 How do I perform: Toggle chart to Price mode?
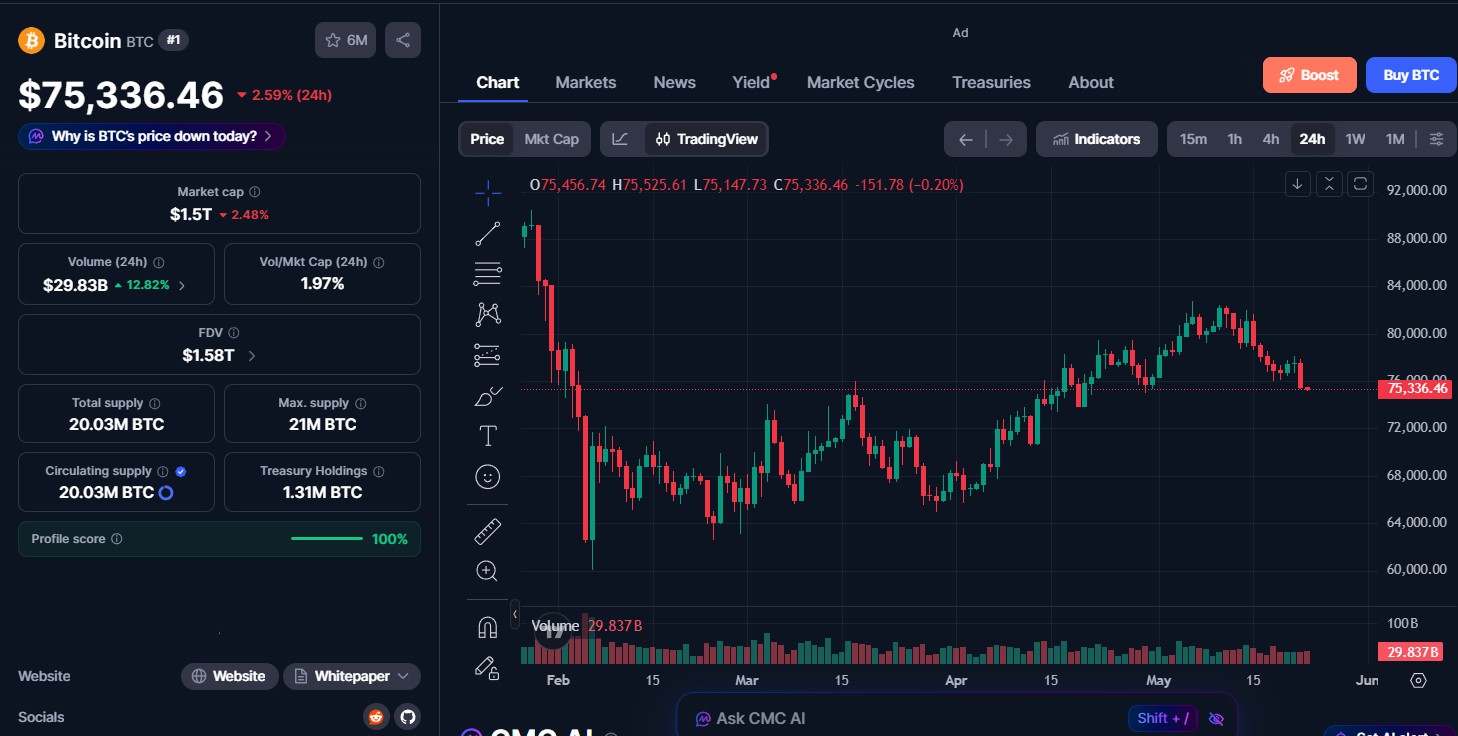[487, 139]
